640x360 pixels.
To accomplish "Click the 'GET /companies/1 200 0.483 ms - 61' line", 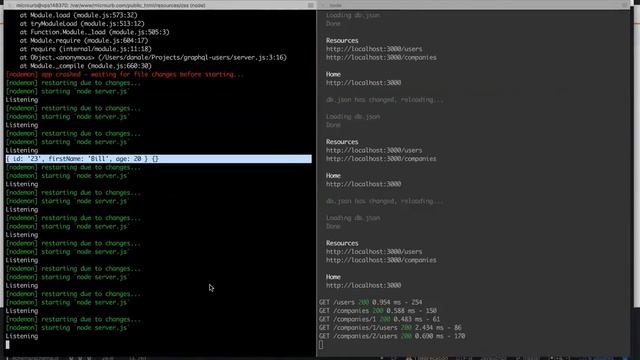I will [379, 319].
